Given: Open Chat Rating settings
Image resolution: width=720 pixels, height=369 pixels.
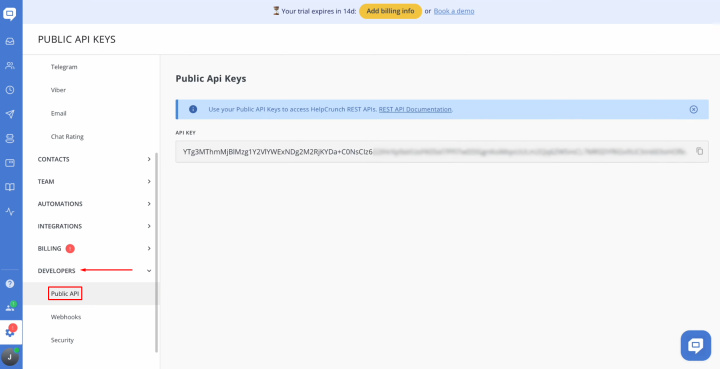Looking at the screenshot, I should click(67, 137).
